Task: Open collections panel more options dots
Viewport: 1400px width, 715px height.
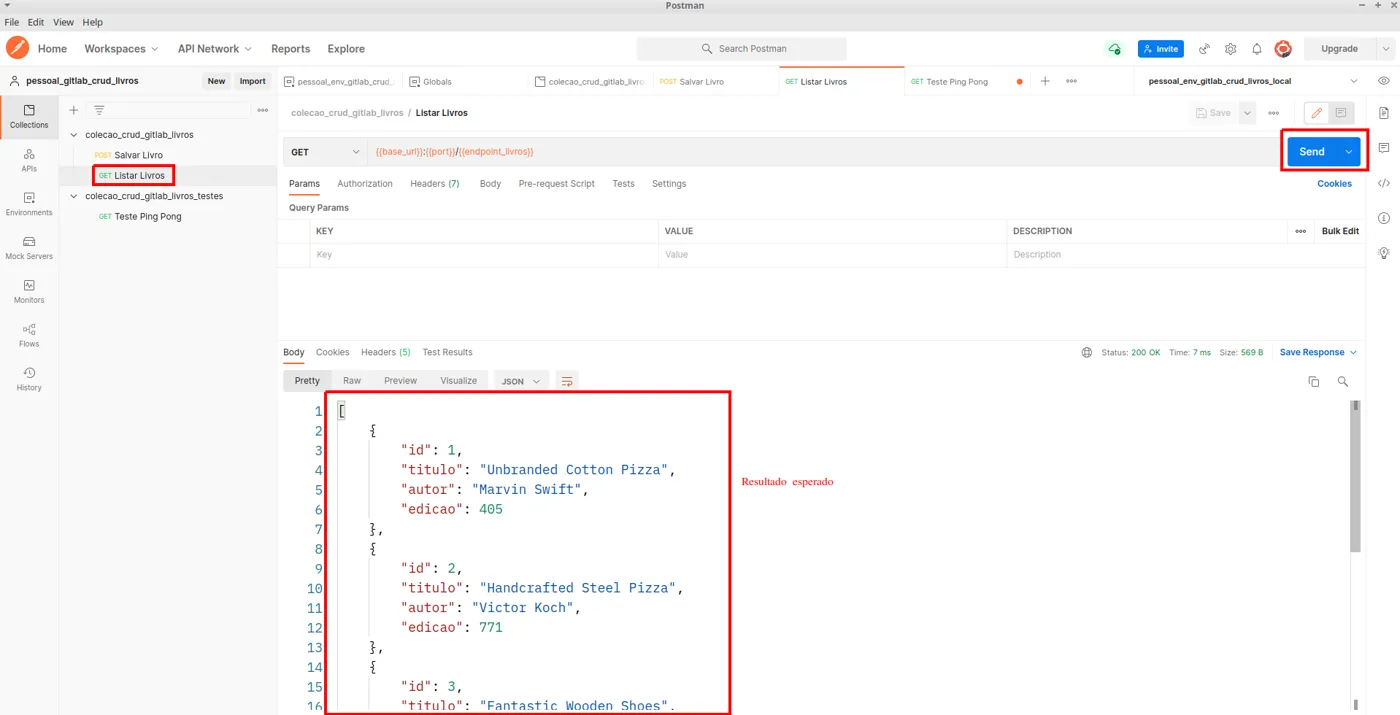Action: coord(263,110)
